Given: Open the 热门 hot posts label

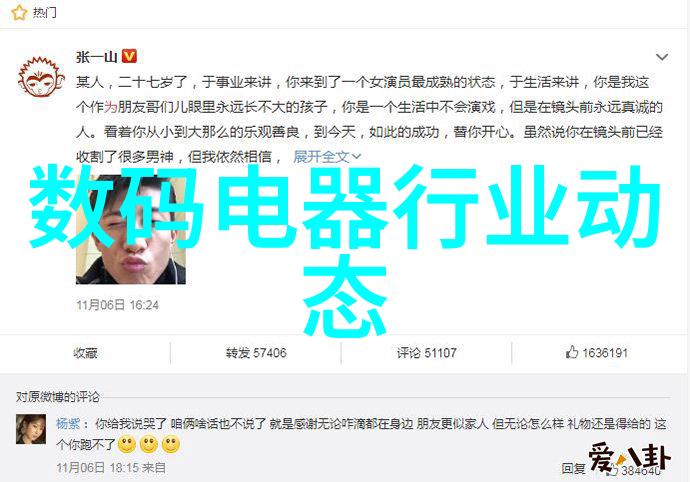Looking at the screenshot, I should click(x=45, y=13).
